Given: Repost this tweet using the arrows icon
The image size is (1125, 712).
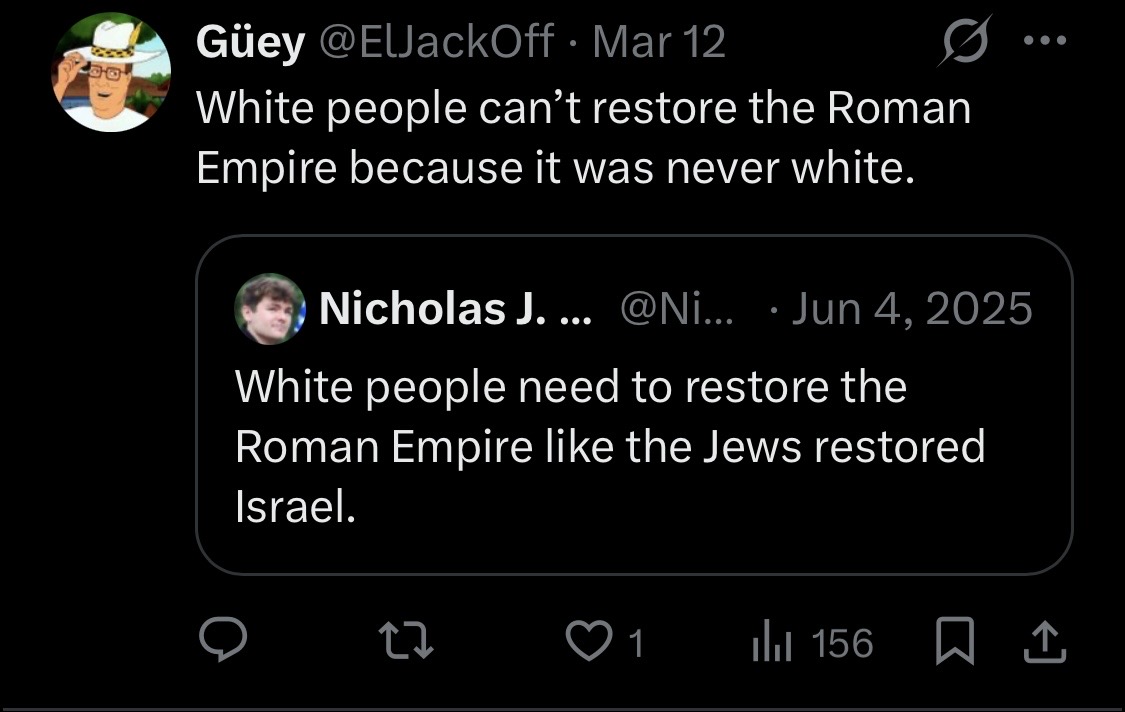Looking at the screenshot, I should 410,642.
